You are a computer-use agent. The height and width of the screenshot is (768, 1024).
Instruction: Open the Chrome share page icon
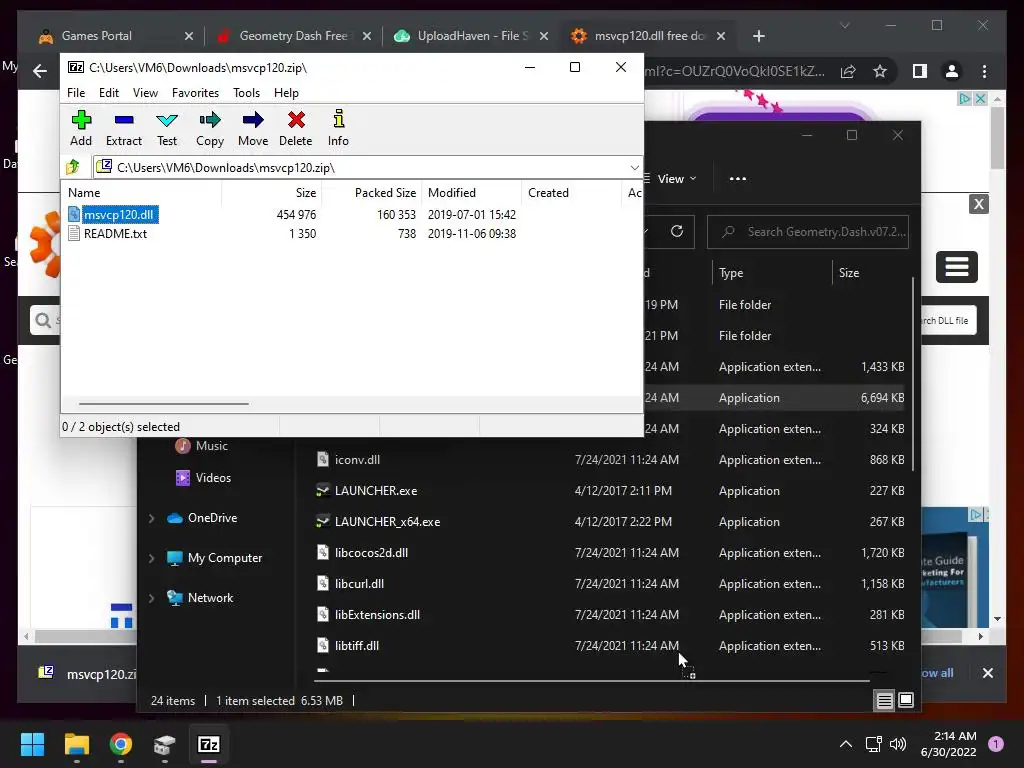coord(848,71)
